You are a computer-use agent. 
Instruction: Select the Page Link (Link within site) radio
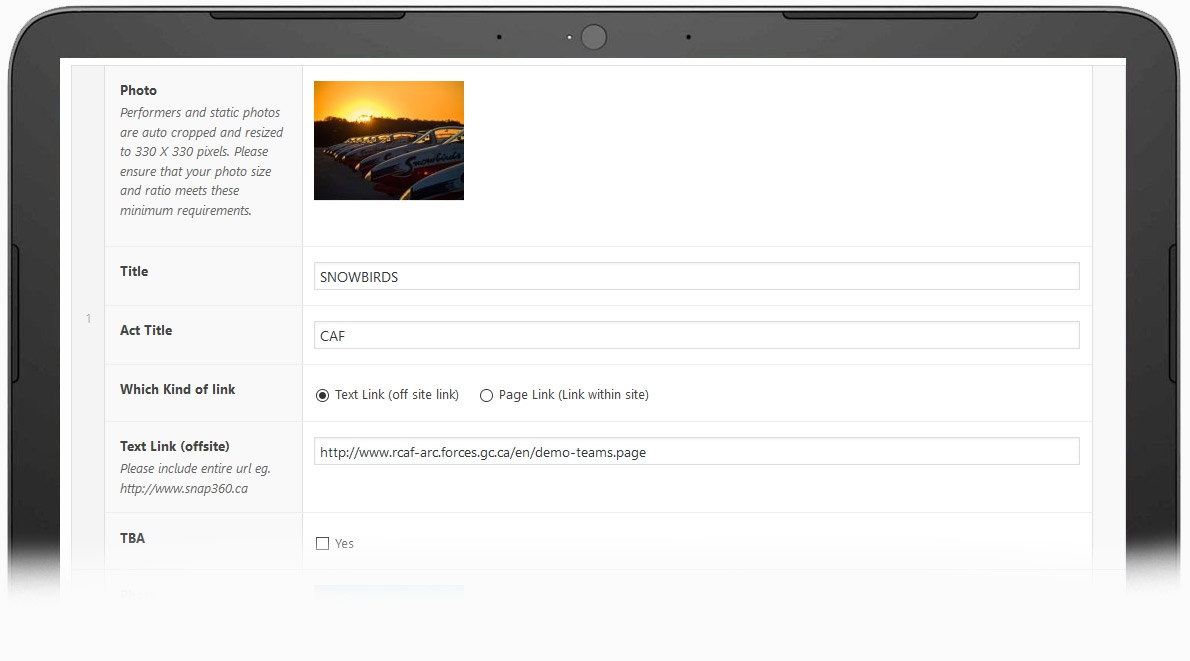[x=486, y=395]
